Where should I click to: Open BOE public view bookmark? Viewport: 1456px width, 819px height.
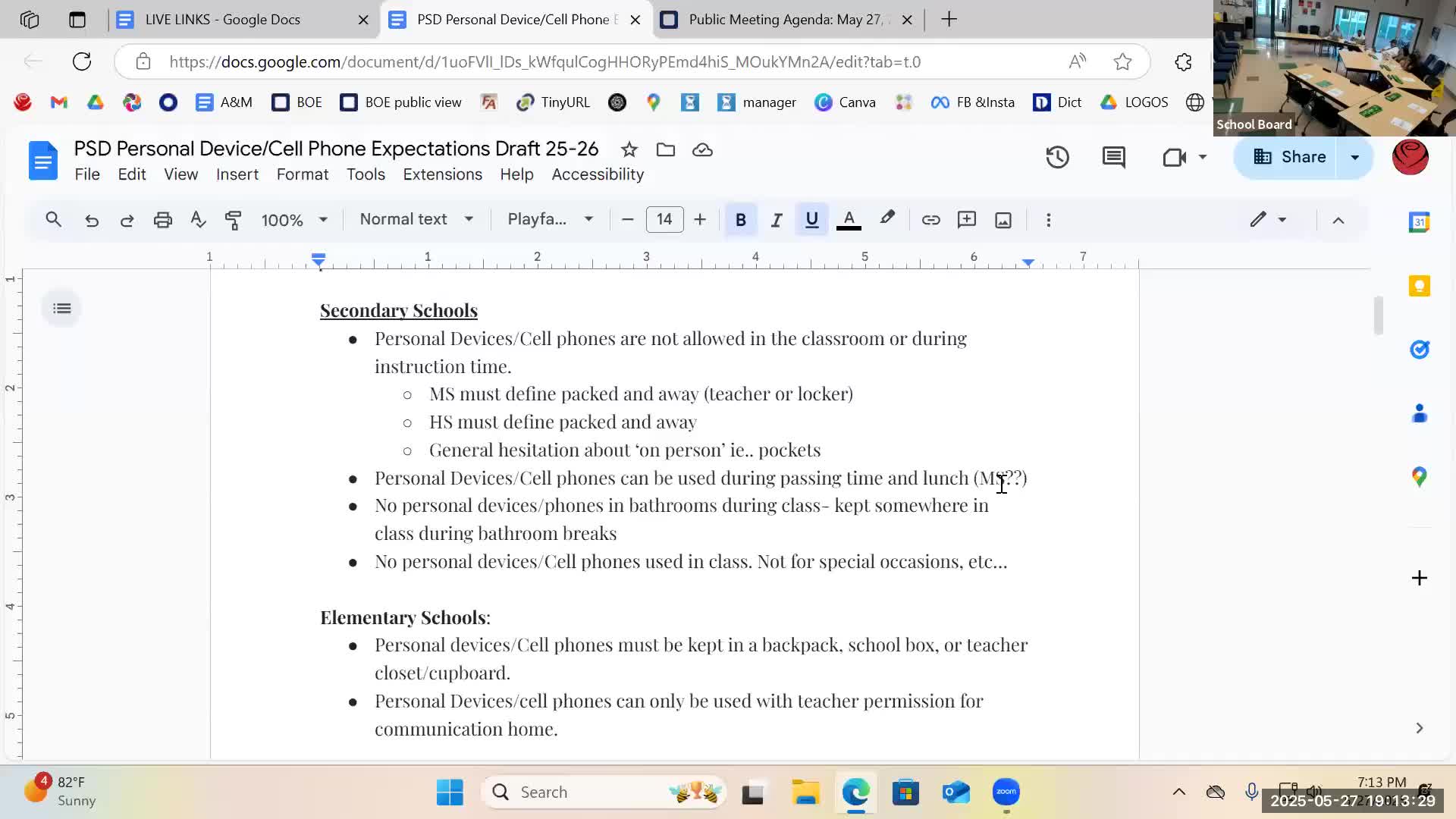(x=401, y=102)
